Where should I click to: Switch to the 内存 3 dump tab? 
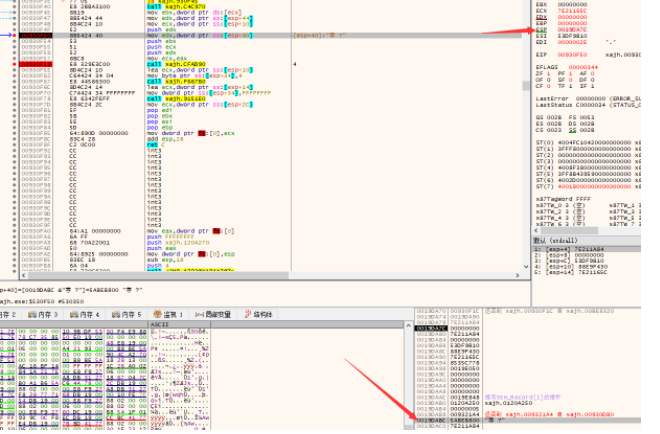point(43,314)
